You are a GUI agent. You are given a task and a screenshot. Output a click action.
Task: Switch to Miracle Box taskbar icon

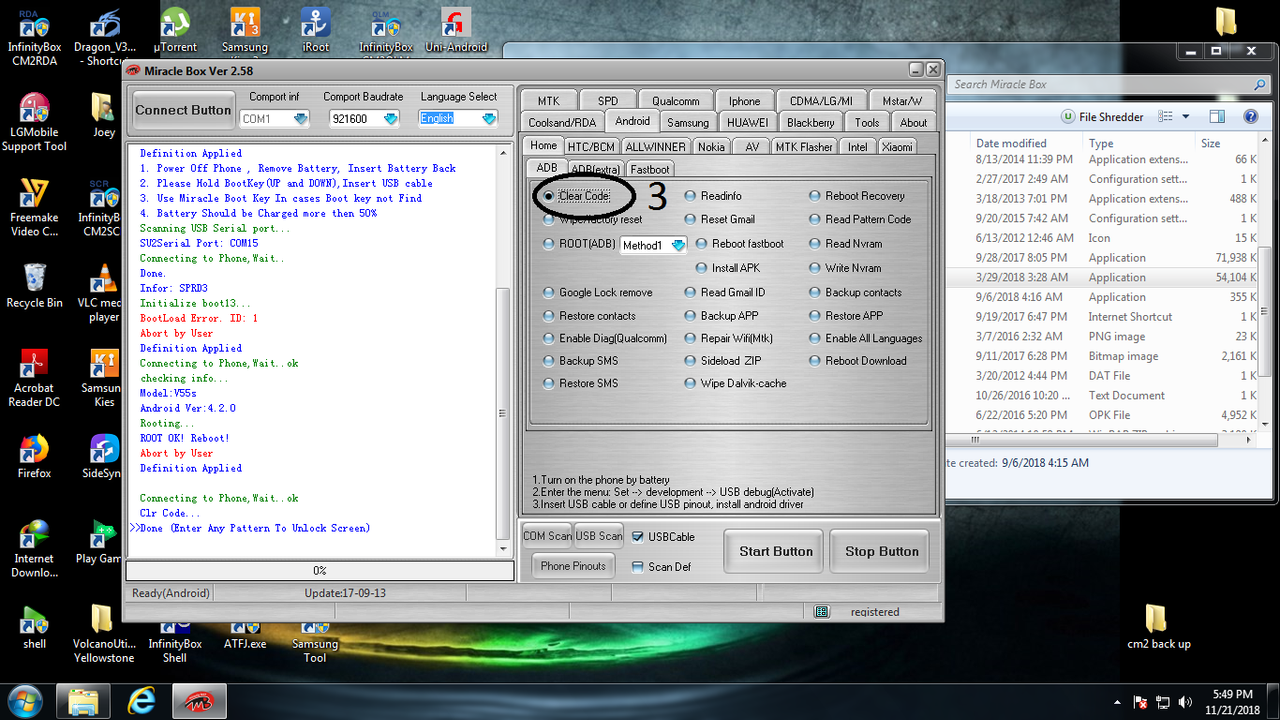(198, 700)
